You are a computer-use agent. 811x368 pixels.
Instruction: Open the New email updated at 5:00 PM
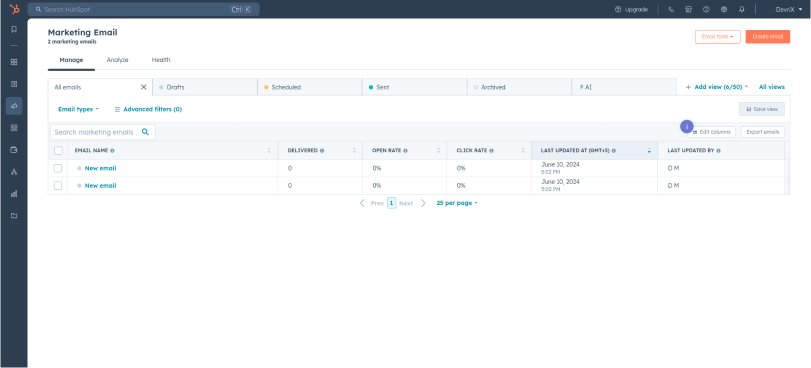pos(100,185)
